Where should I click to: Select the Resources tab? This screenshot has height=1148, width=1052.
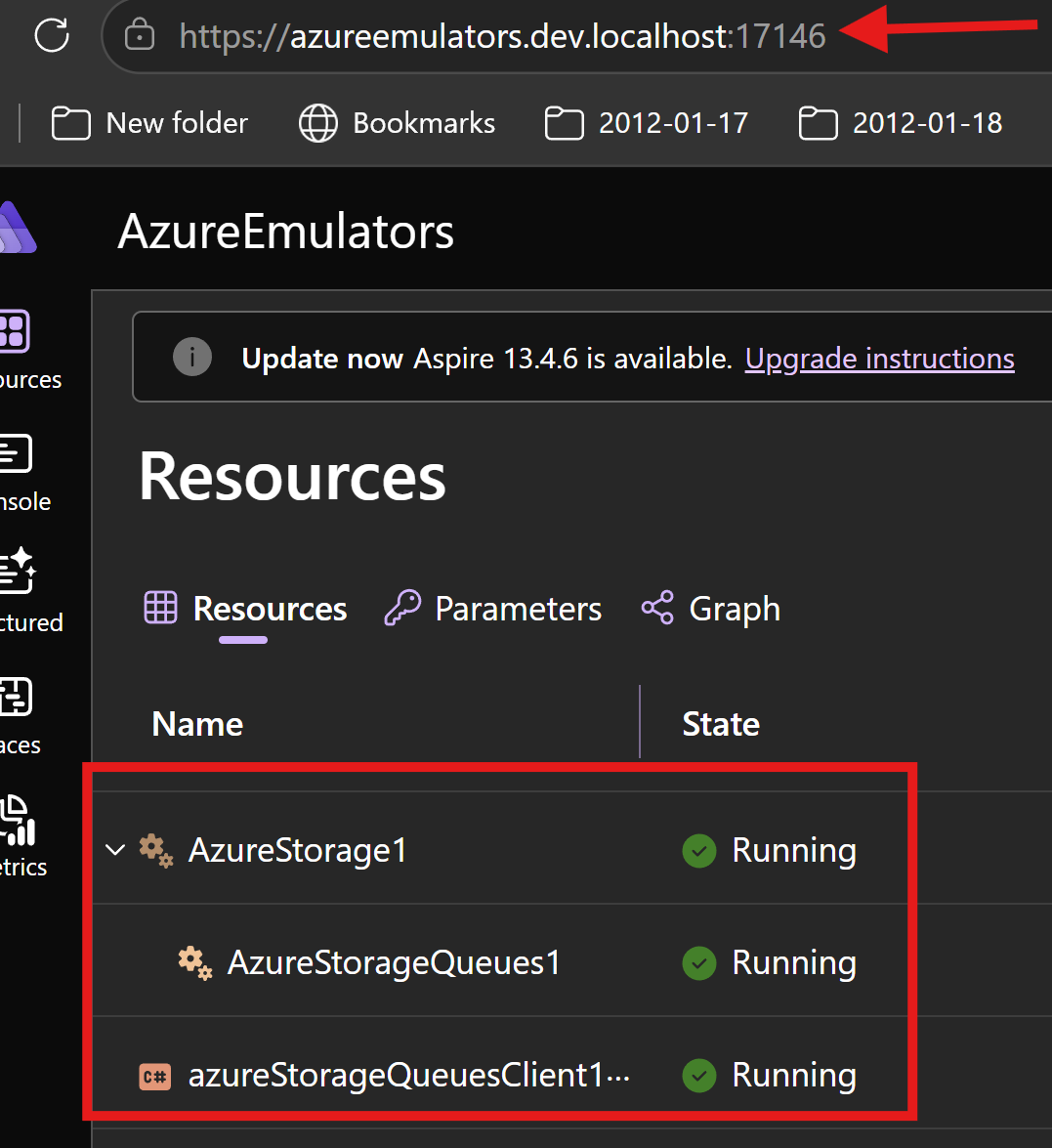pyautogui.click(x=245, y=609)
